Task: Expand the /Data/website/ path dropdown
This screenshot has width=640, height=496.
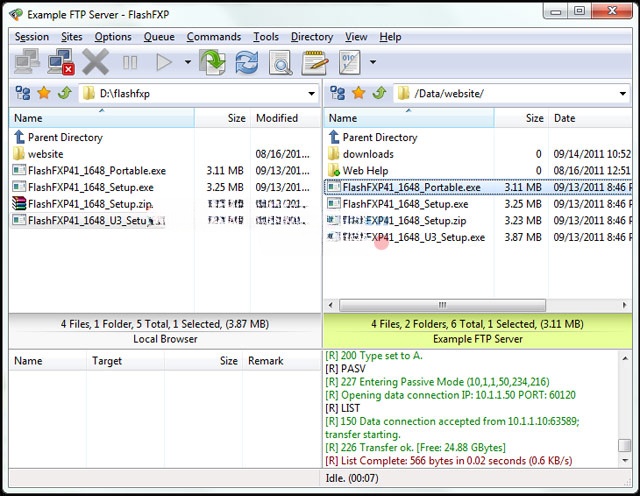Action: pyautogui.click(x=623, y=93)
